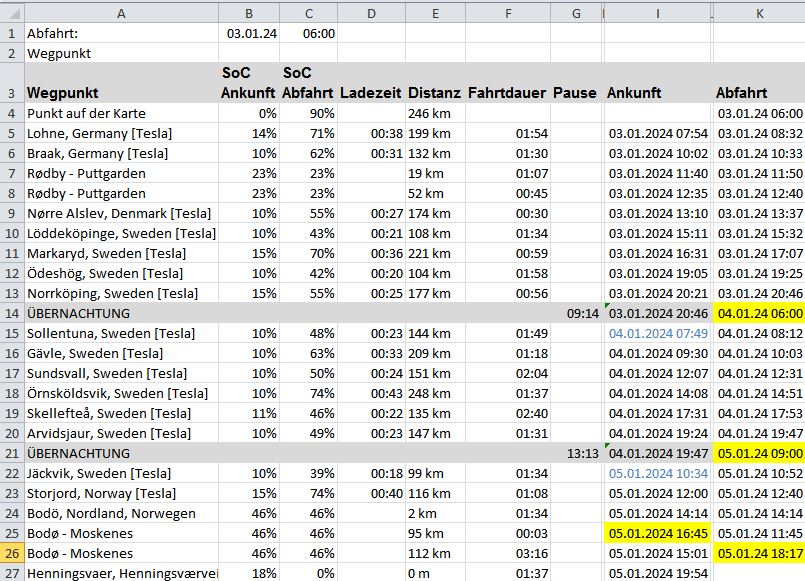Select 'Norrköping, Sweden [Tesla]' cell
Viewport: 805px width, 581px height.
click(121, 293)
